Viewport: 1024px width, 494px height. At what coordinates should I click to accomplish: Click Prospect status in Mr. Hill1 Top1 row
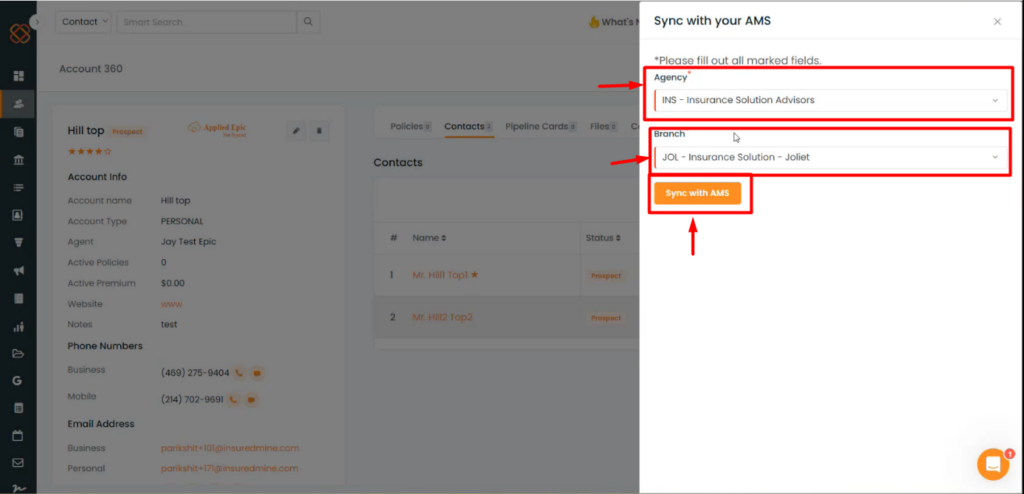pyautogui.click(x=606, y=276)
